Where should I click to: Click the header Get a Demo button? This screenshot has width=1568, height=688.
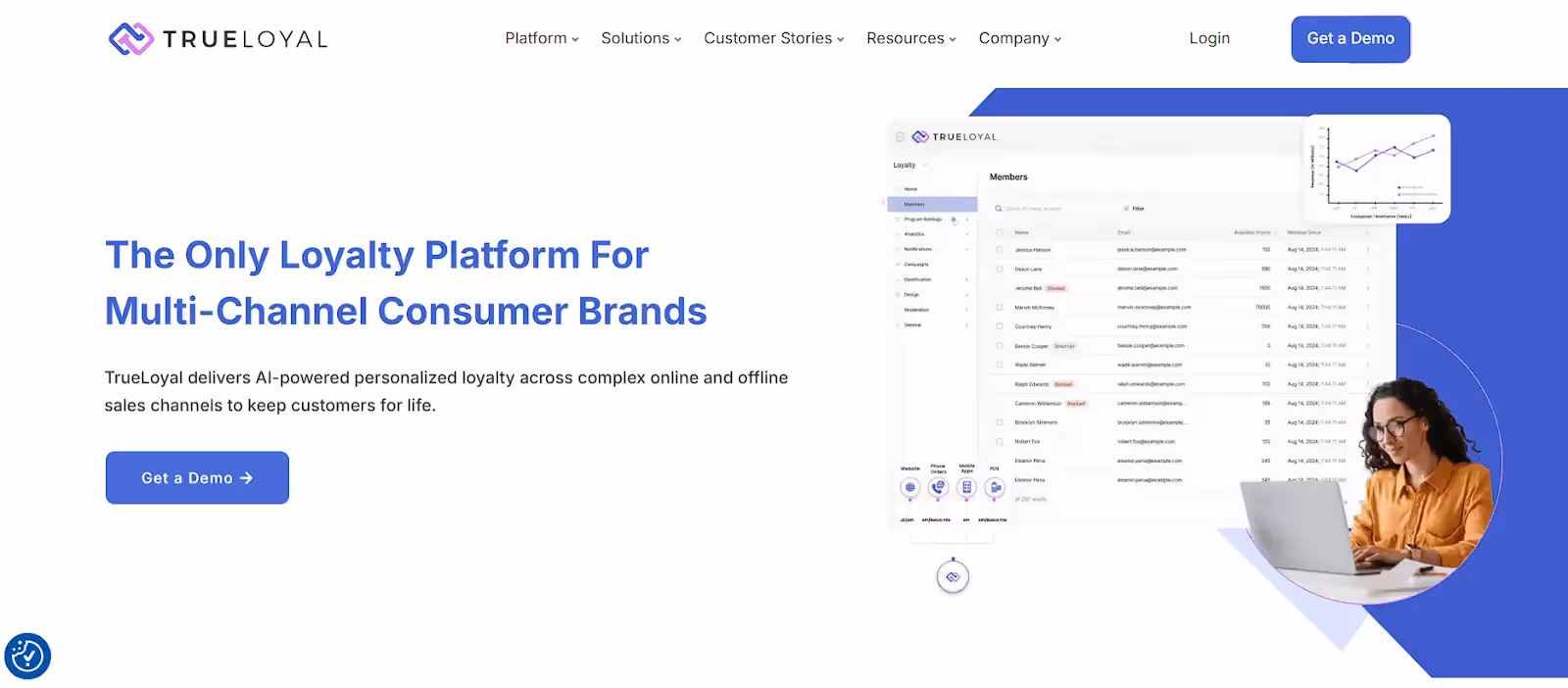pos(1350,39)
